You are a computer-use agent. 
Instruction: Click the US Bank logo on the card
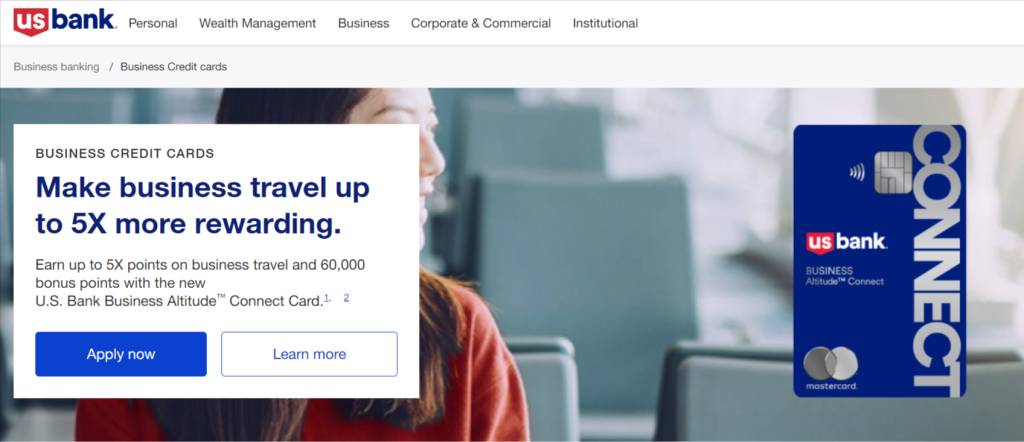coord(846,243)
